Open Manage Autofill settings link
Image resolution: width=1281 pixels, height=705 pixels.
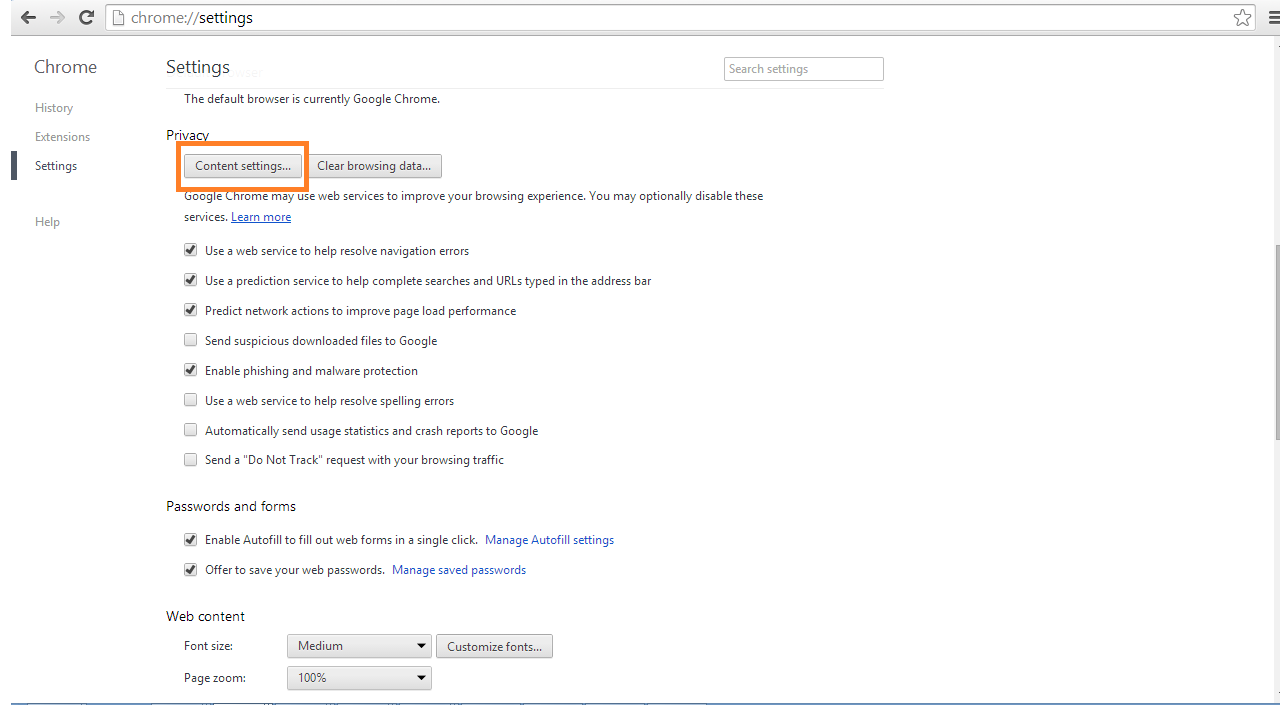[549, 540]
